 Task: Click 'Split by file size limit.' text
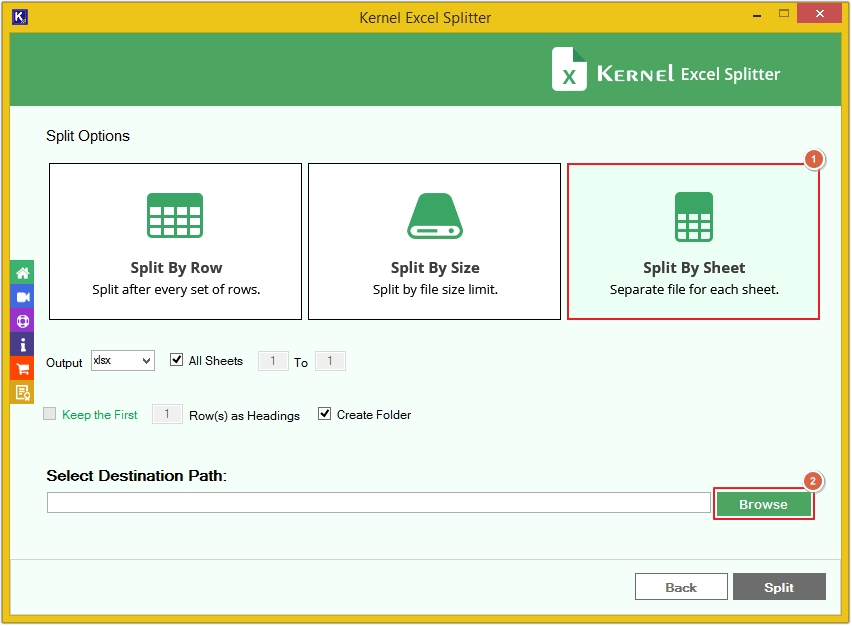coord(435,290)
